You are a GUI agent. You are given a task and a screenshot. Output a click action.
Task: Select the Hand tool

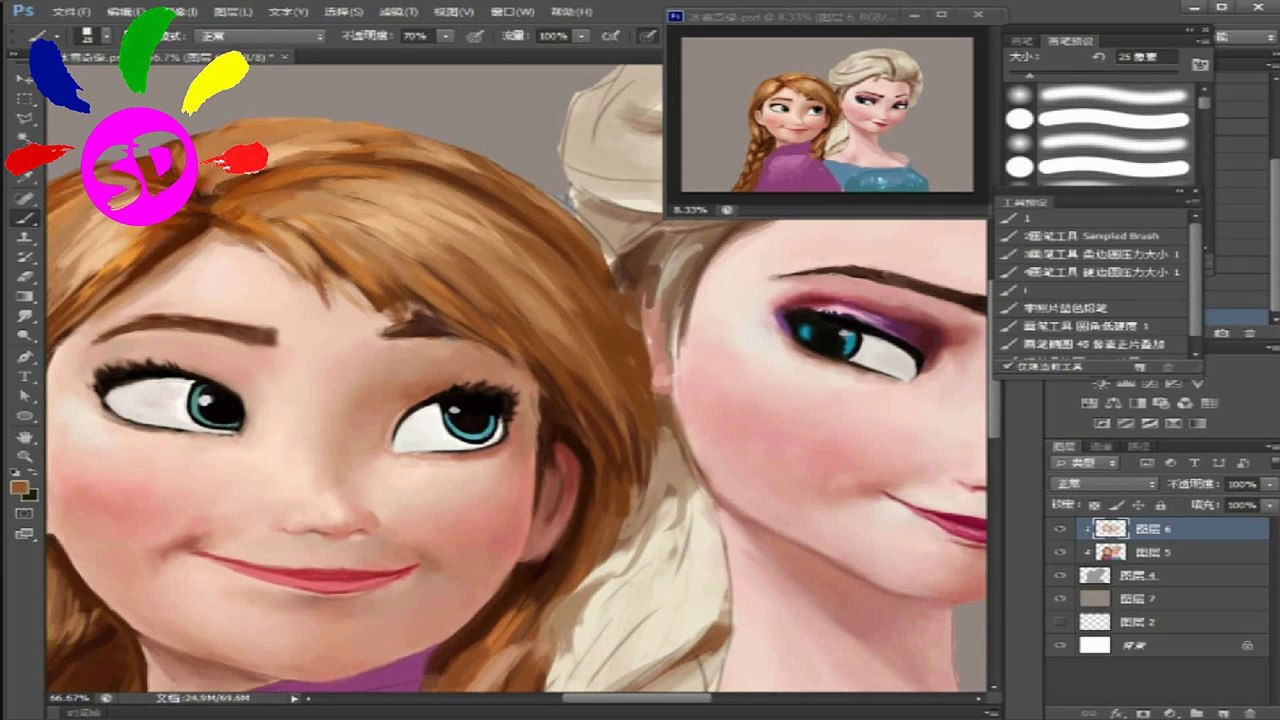[x=24, y=437]
